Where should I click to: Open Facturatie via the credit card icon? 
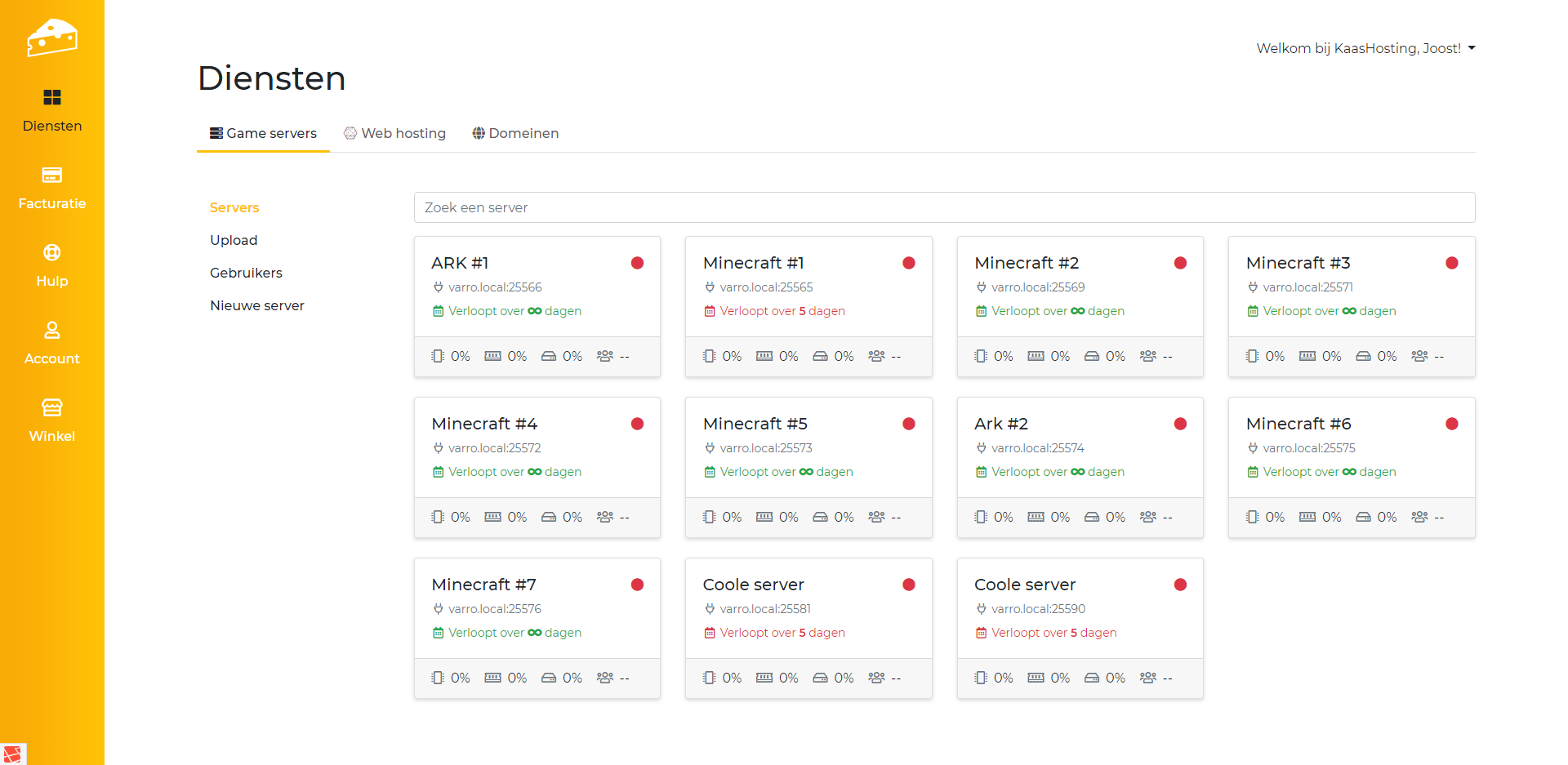click(x=51, y=176)
